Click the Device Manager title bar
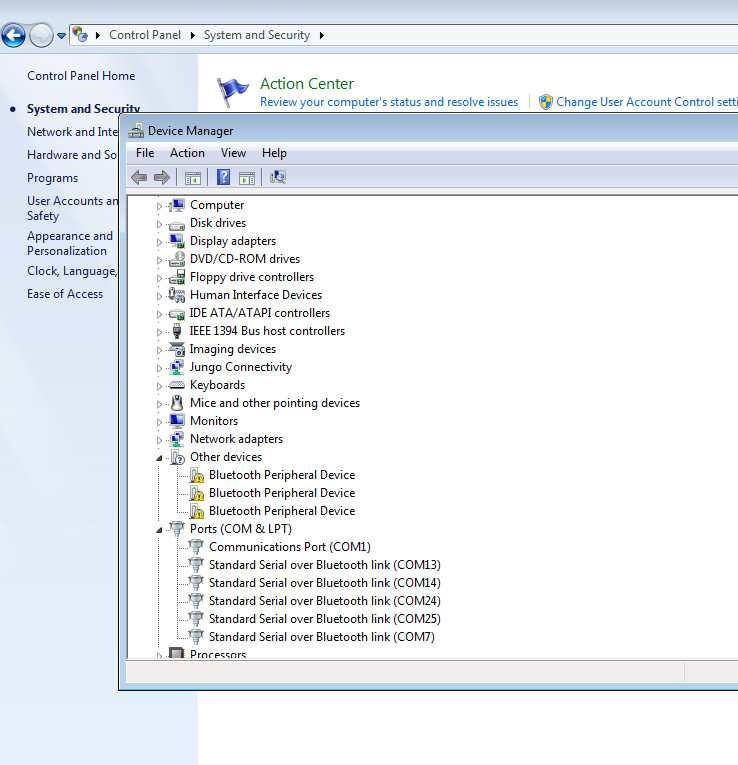 coord(429,130)
